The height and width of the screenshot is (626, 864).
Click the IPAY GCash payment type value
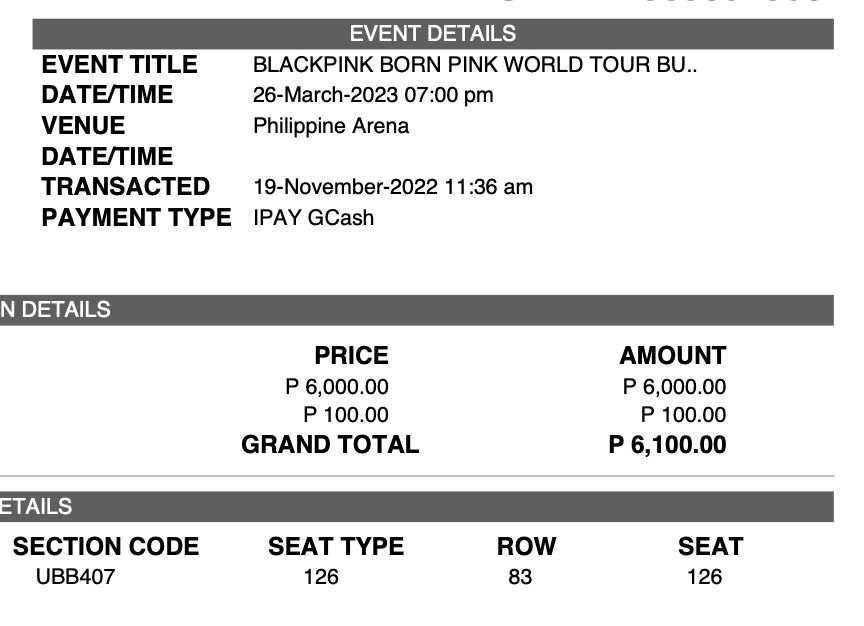tap(314, 218)
